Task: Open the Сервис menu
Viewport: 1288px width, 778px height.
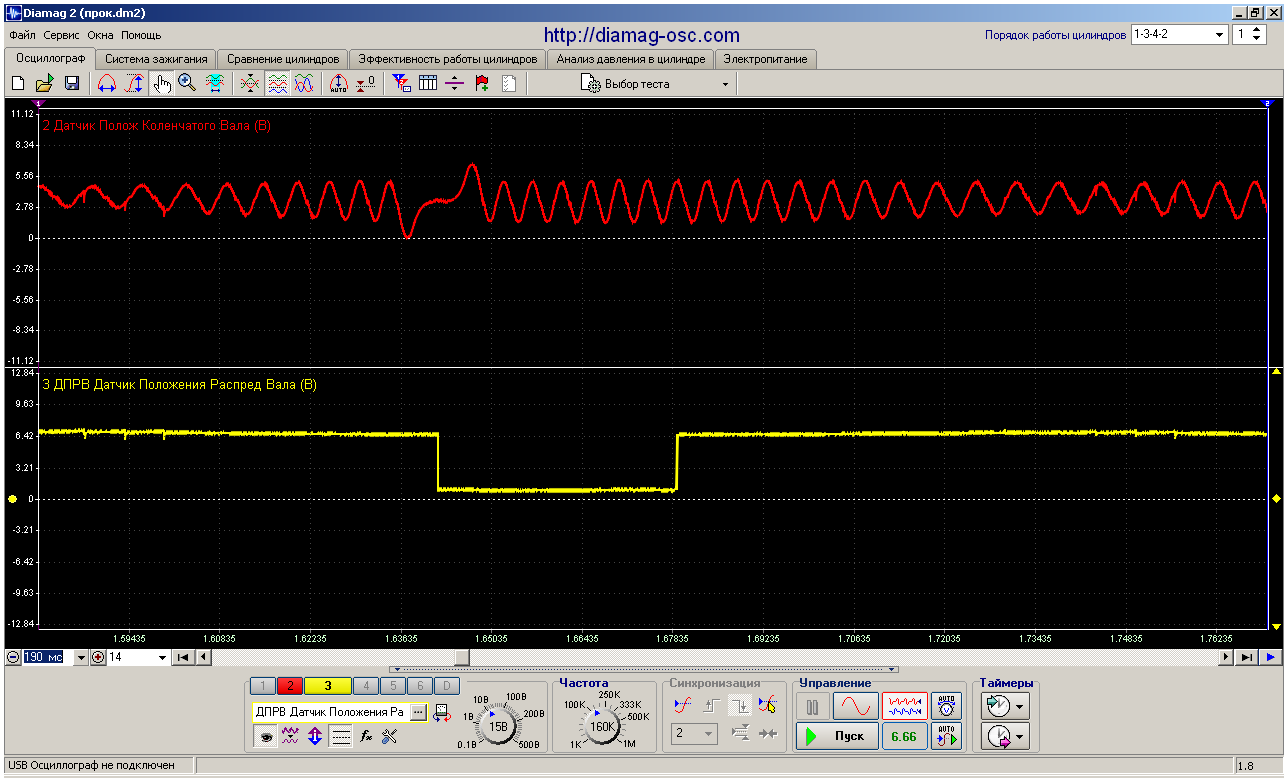Action: point(61,35)
